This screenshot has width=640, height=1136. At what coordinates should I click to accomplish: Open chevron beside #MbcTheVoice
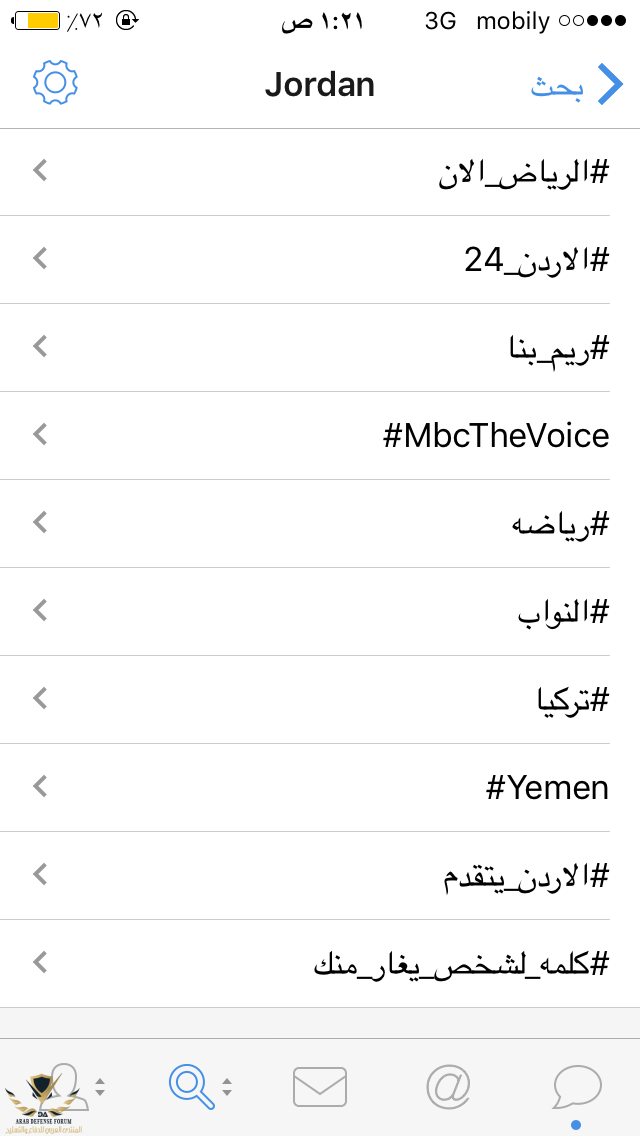pyautogui.click(x=40, y=435)
